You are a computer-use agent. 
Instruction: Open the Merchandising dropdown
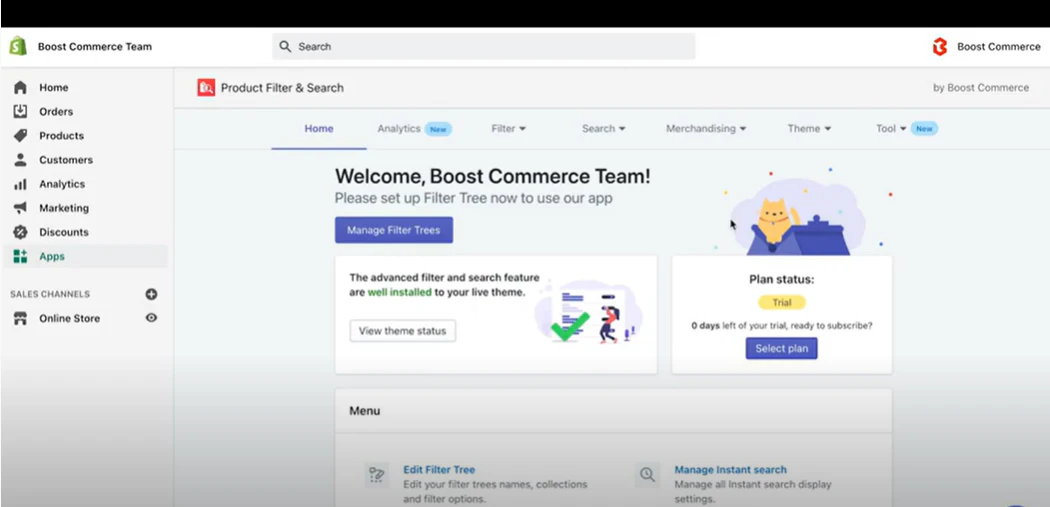(706, 129)
